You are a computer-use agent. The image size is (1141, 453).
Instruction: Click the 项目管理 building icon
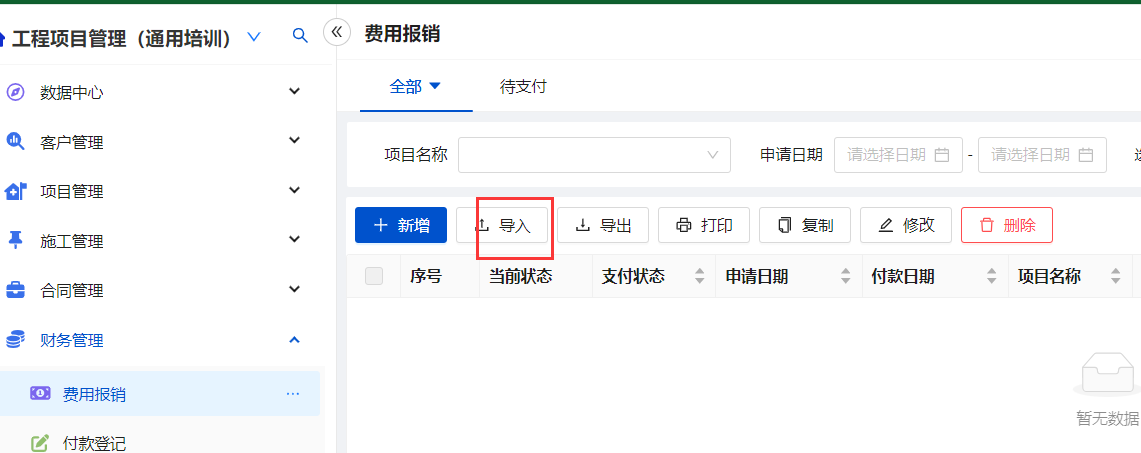(x=15, y=191)
